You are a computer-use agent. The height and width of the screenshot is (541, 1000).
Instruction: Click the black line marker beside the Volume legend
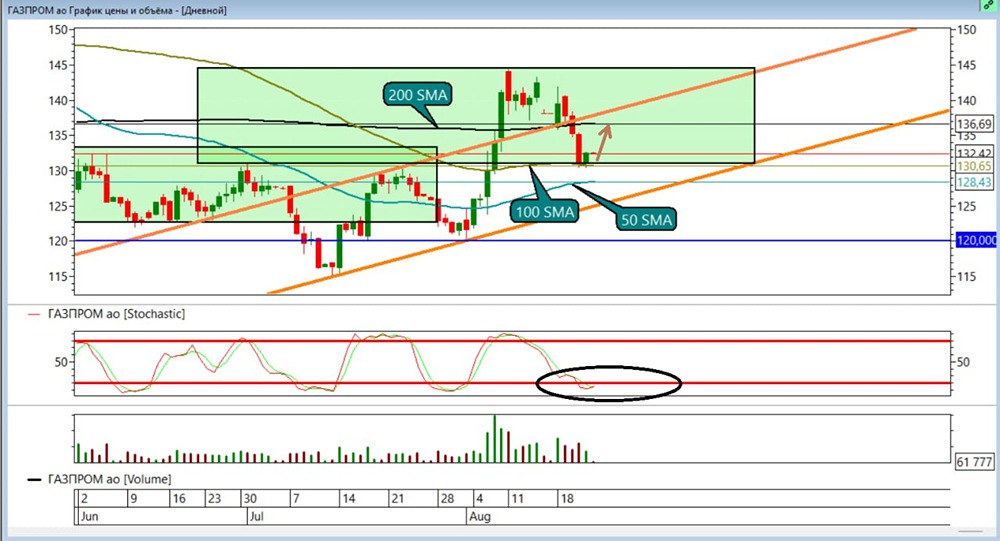click(x=34, y=480)
